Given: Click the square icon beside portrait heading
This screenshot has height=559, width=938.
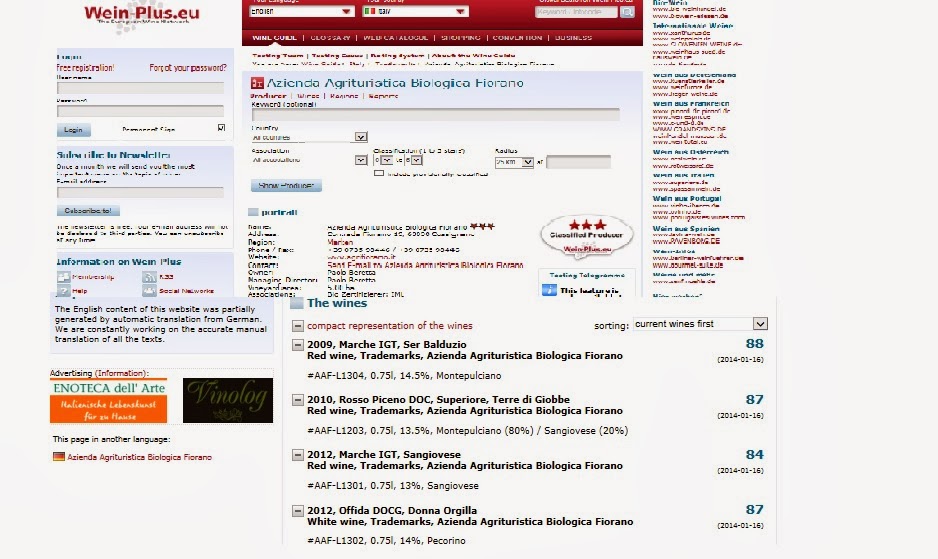Looking at the screenshot, I should pyautogui.click(x=253, y=212).
